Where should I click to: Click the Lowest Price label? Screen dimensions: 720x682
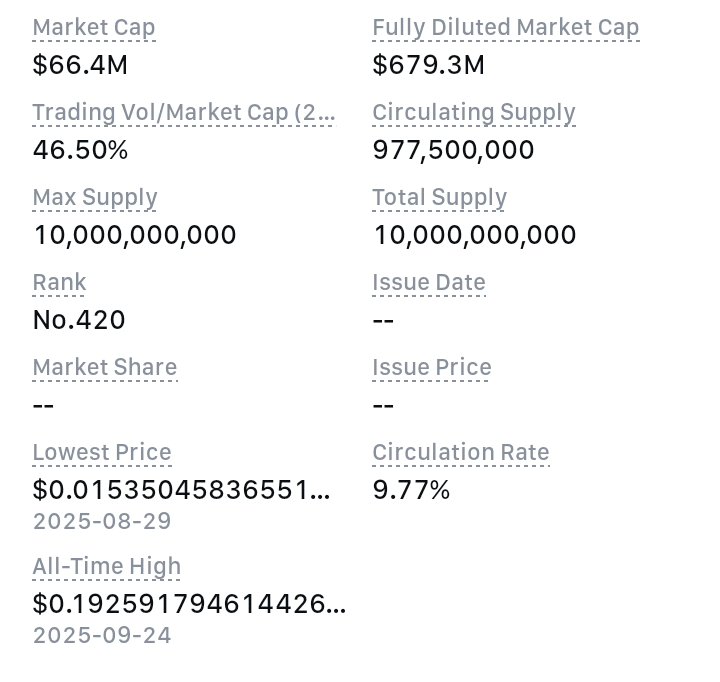pos(102,453)
